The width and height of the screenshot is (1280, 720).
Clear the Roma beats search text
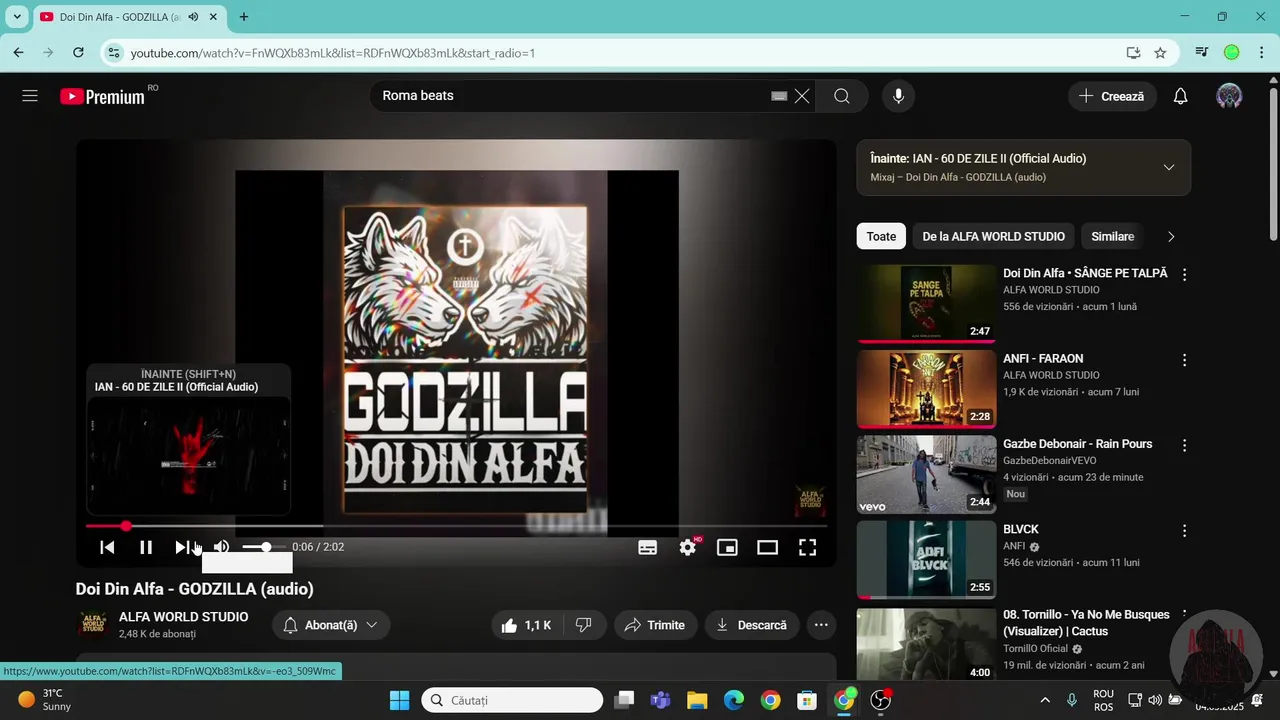click(x=802, y=96)
